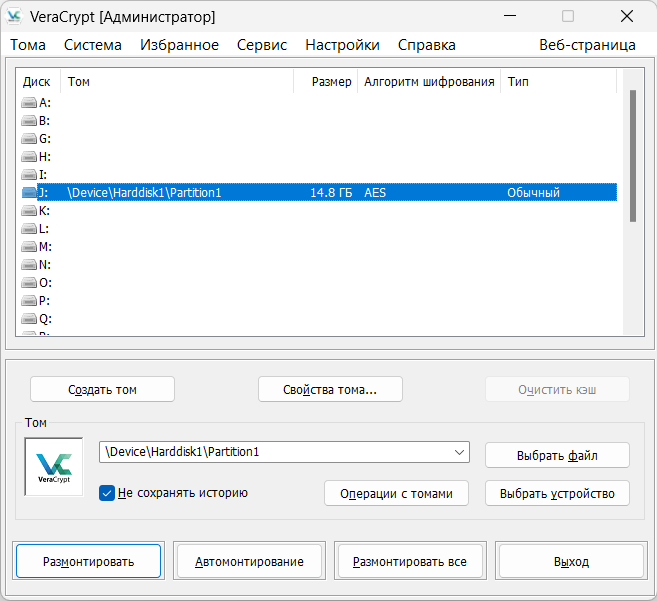
Task: Click the drive P: icon
Action: [29, 300]
